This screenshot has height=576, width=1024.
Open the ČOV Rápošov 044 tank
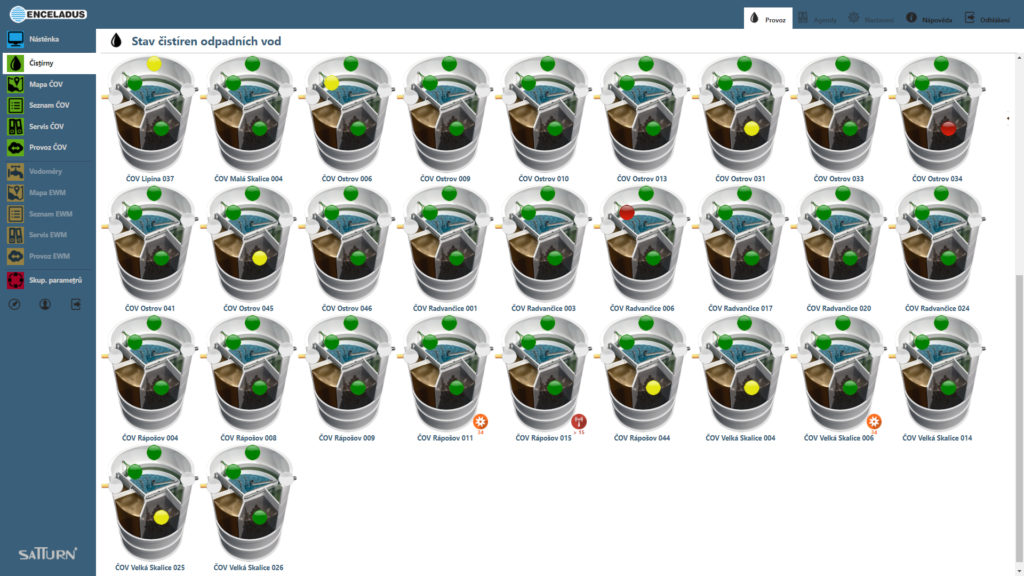point(642,374)
